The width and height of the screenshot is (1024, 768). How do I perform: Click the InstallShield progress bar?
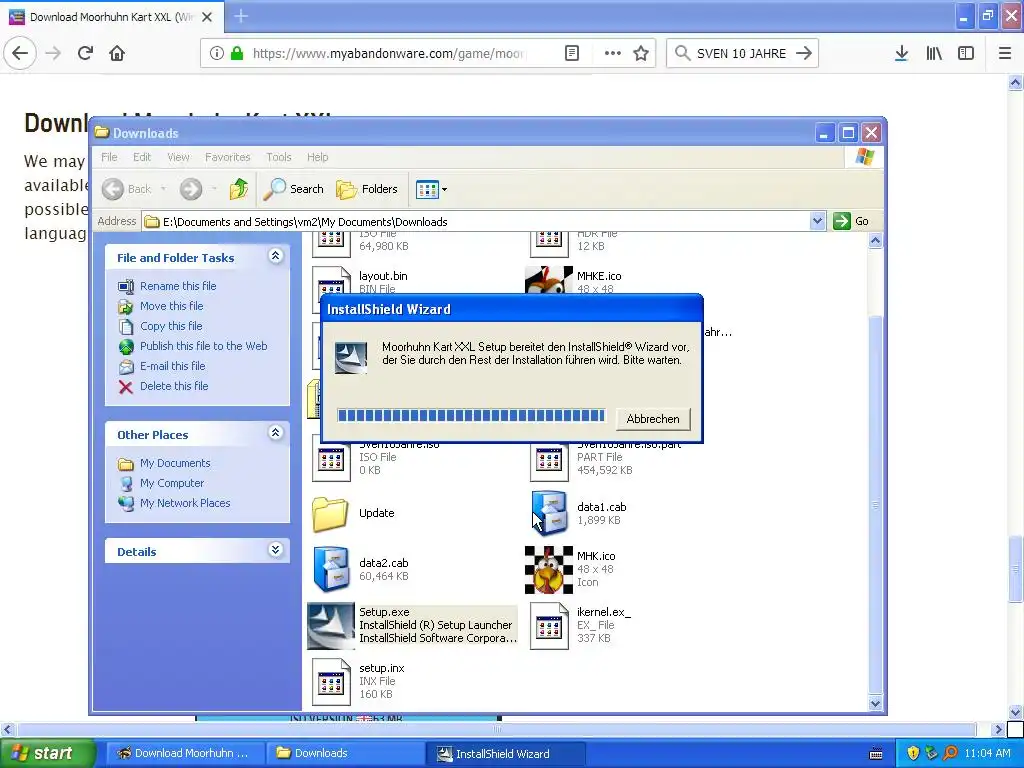471,415
